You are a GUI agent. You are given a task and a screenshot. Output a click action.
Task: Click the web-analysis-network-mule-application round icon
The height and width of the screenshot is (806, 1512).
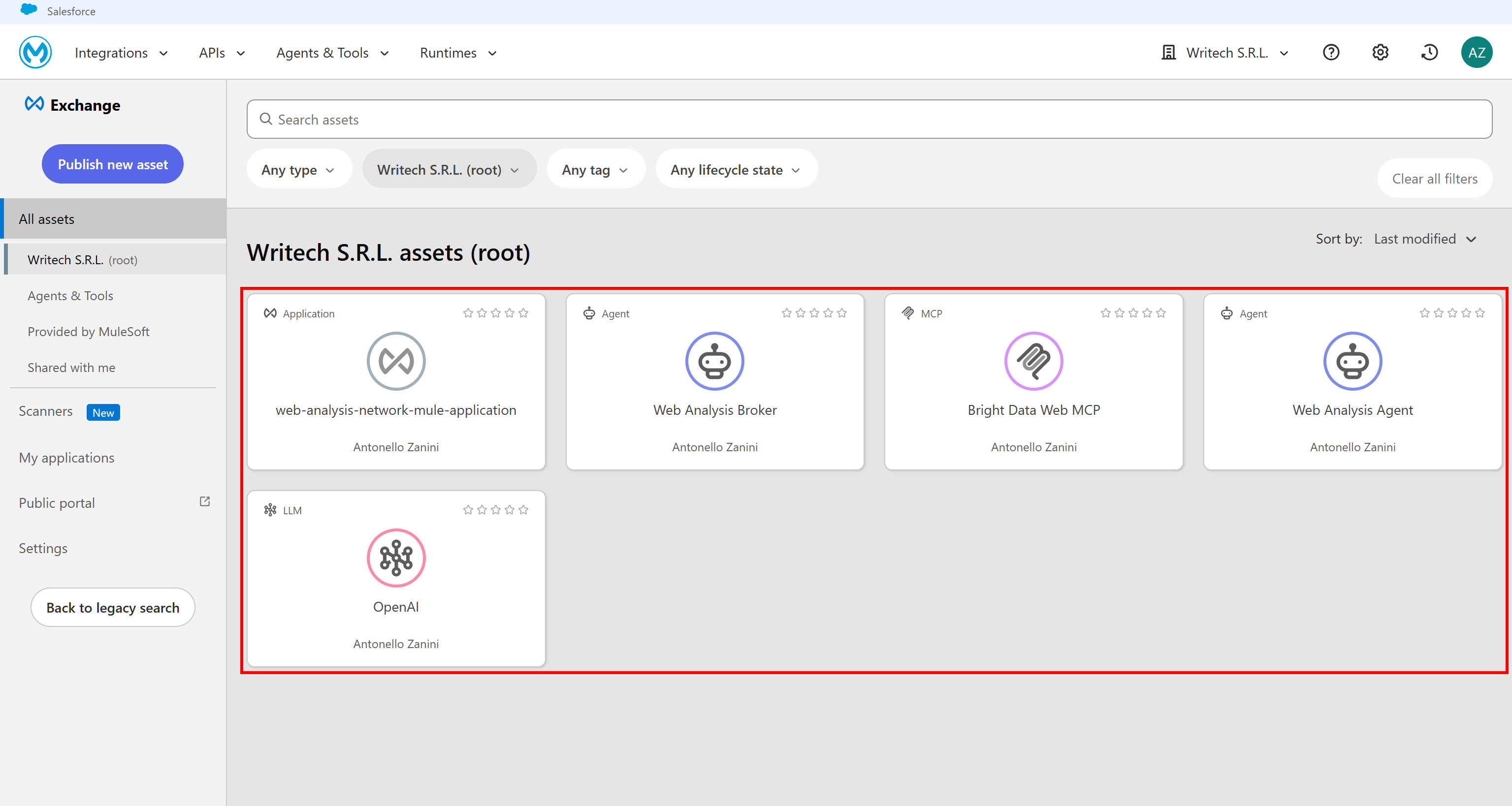click(x=396, y=361)
